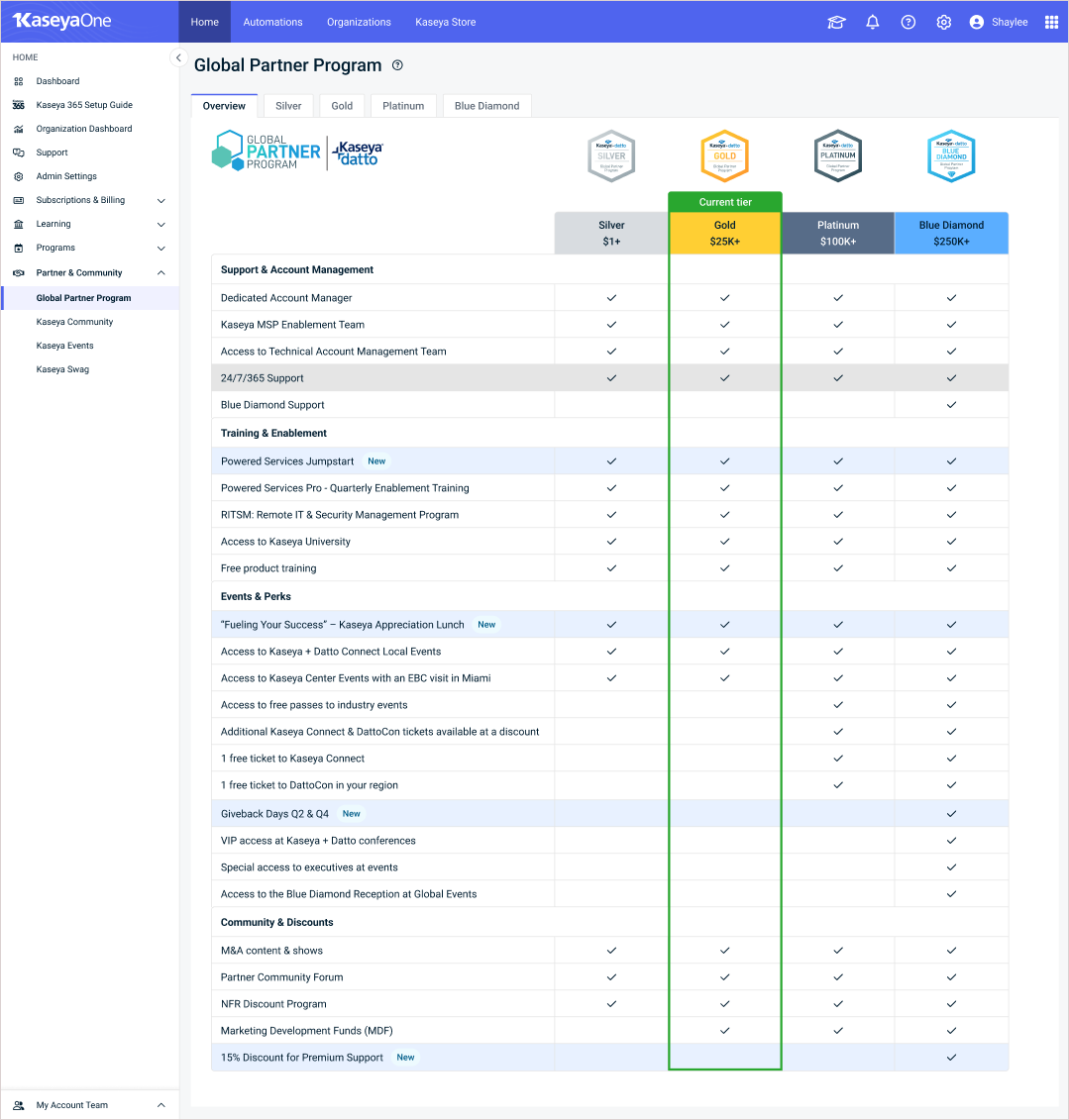Click the Shaylee user avatar icon
Viewport: 1069px width, 1120px height.
[x=977, y=22]
